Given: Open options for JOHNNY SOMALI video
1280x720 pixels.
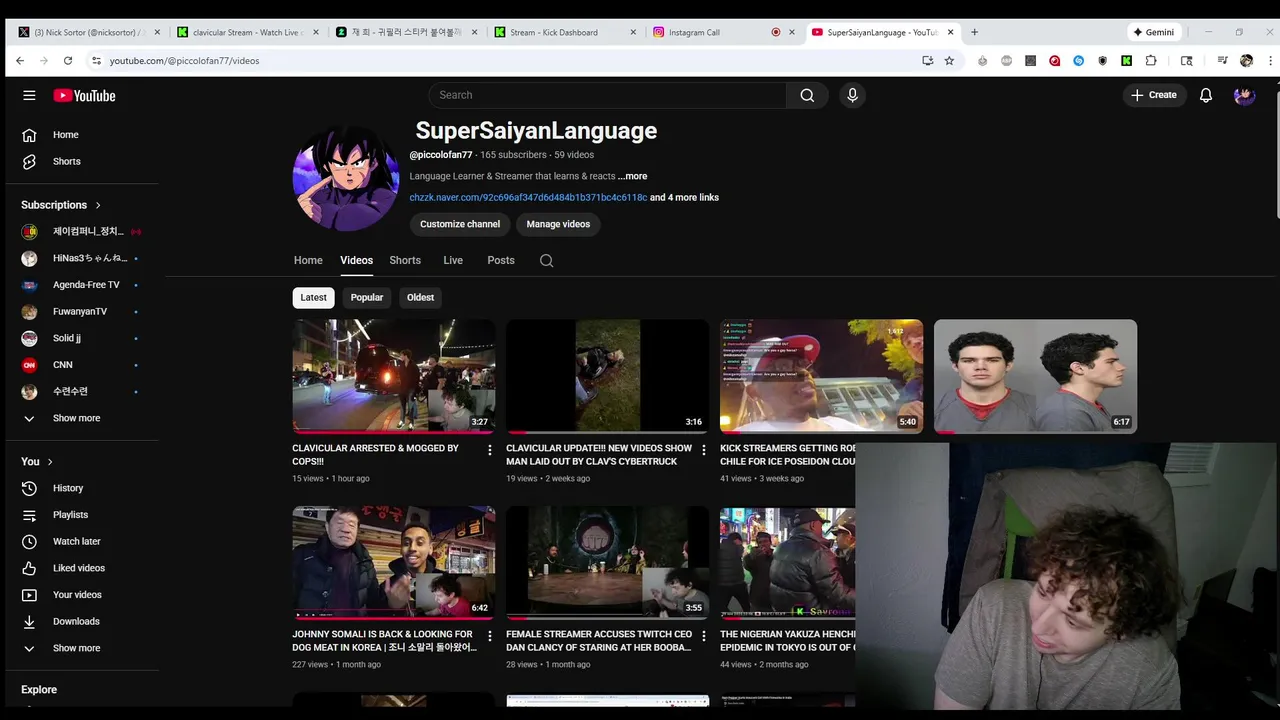Looking at the screenshot, I should tap(489, 636).
